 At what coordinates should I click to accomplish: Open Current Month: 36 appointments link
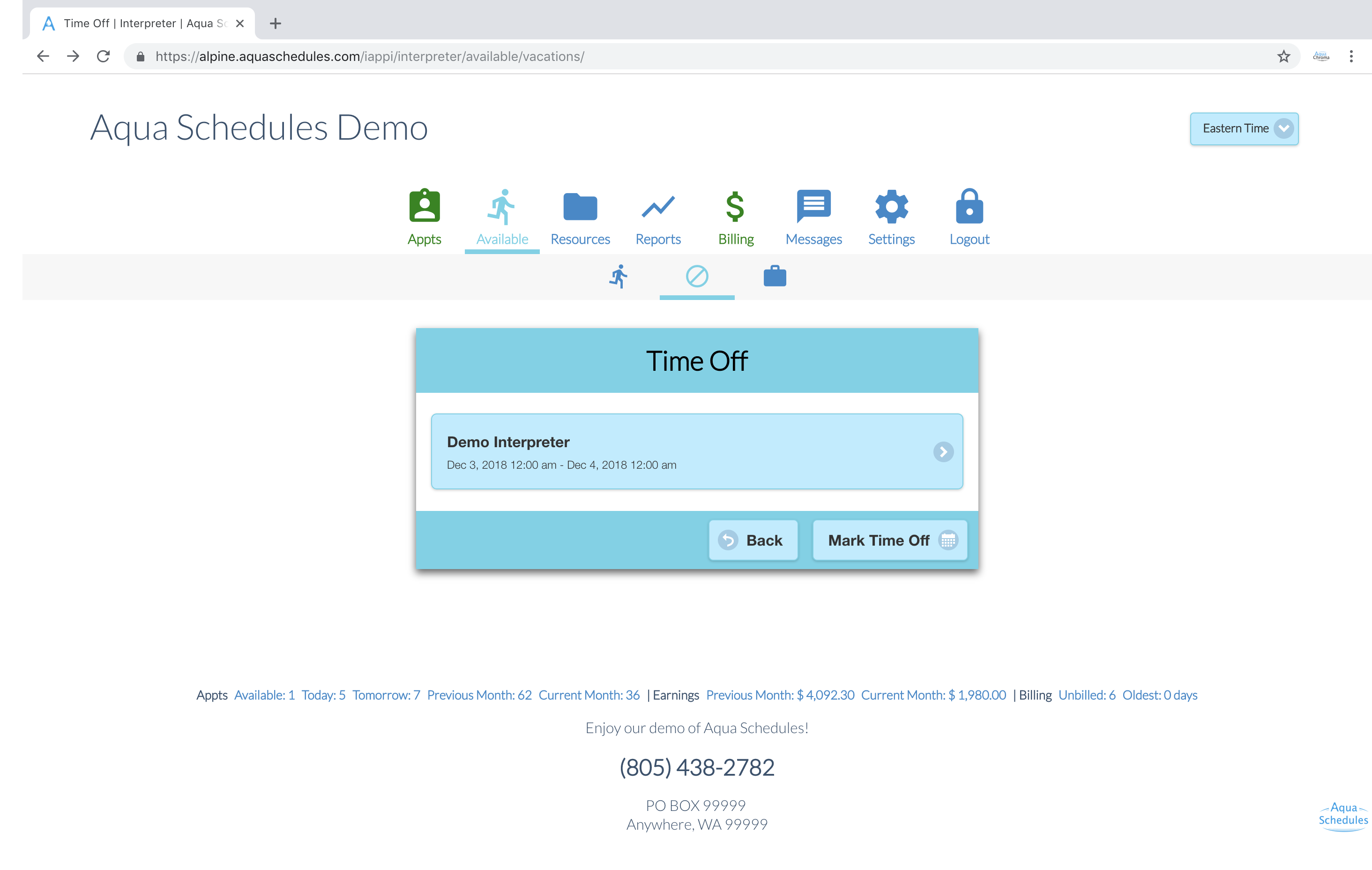pos(589,695)
